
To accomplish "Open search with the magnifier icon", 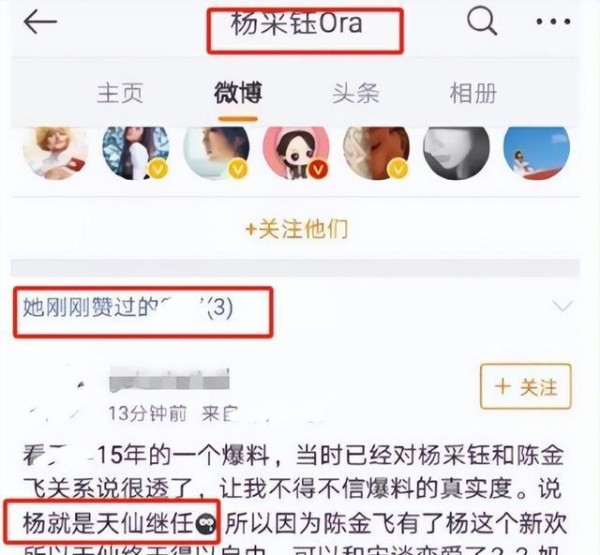I will (482, 21).
